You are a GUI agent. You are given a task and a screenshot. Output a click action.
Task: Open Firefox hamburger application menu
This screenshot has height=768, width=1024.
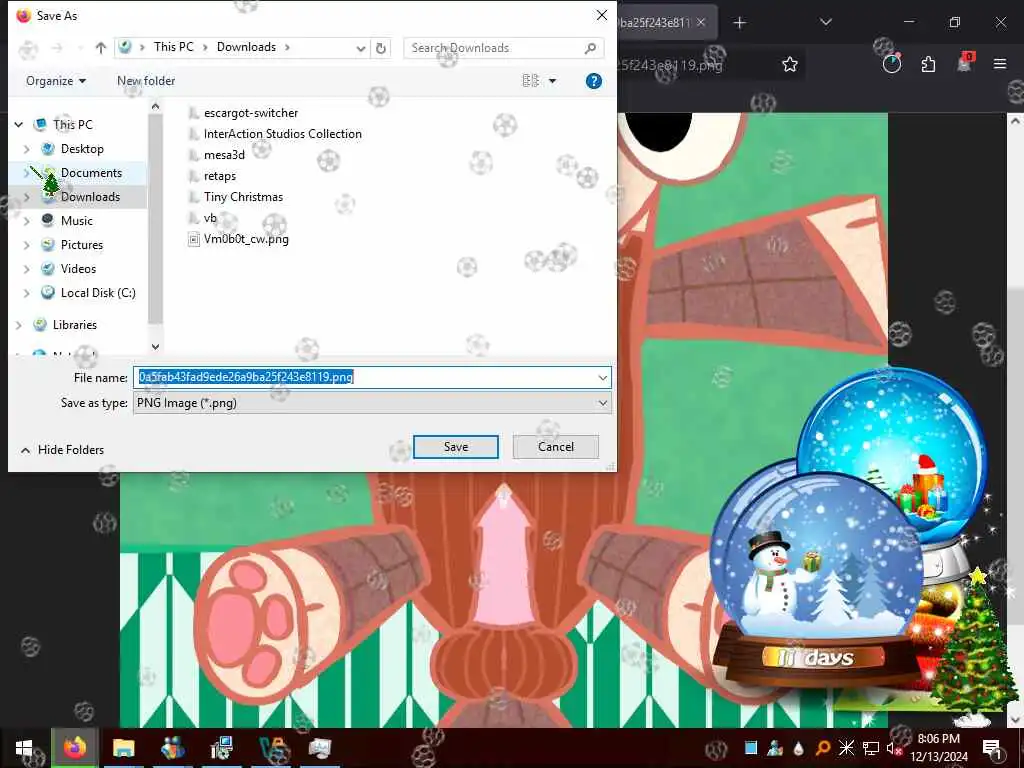point(1000,64)
